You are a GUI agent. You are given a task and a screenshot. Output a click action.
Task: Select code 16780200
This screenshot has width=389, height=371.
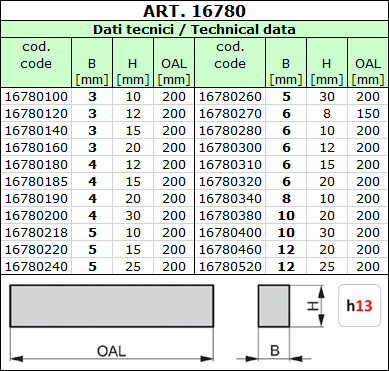[x=36, y=216]
